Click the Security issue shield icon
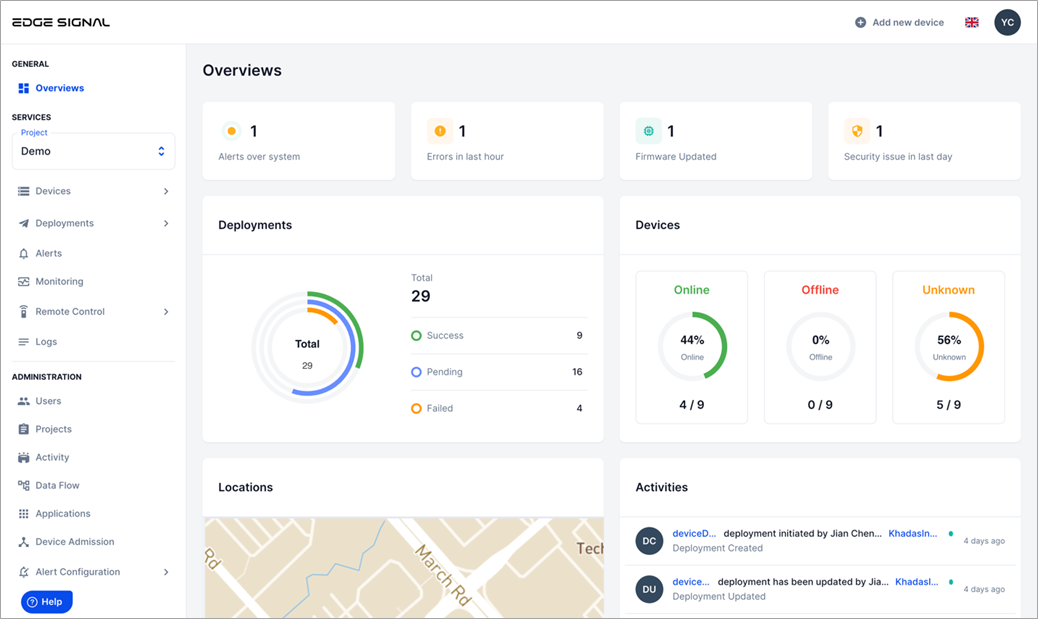This screenshot has width=1038, height=619. [856, 131]
